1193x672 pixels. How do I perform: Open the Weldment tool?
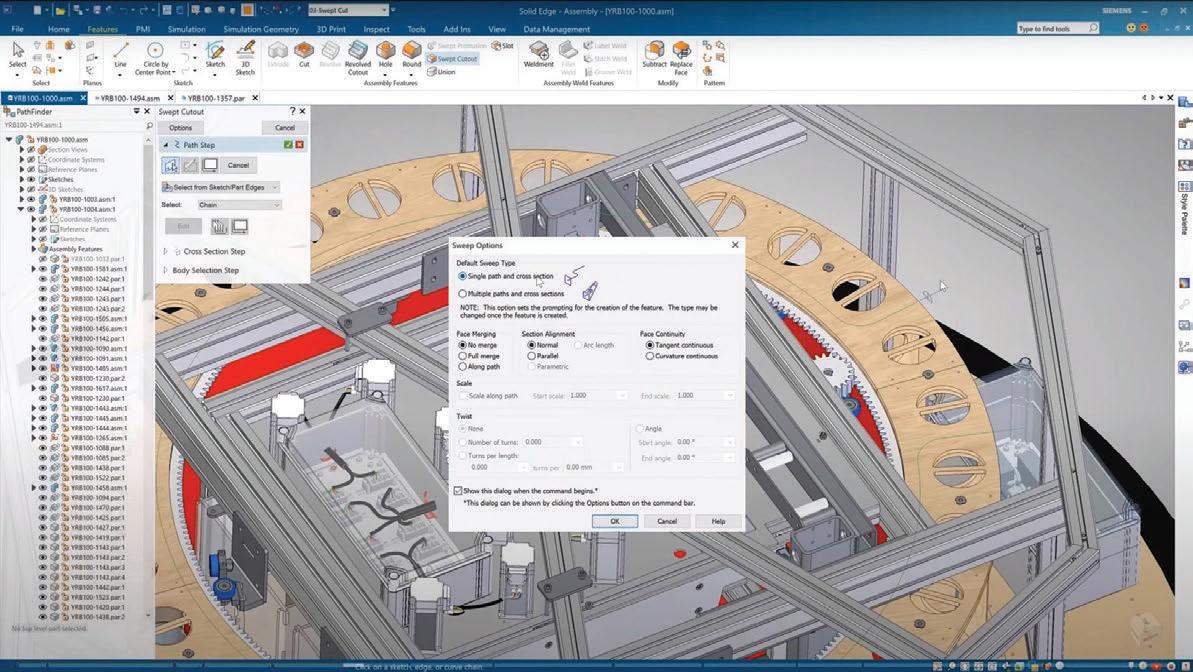tap(539, 55)
